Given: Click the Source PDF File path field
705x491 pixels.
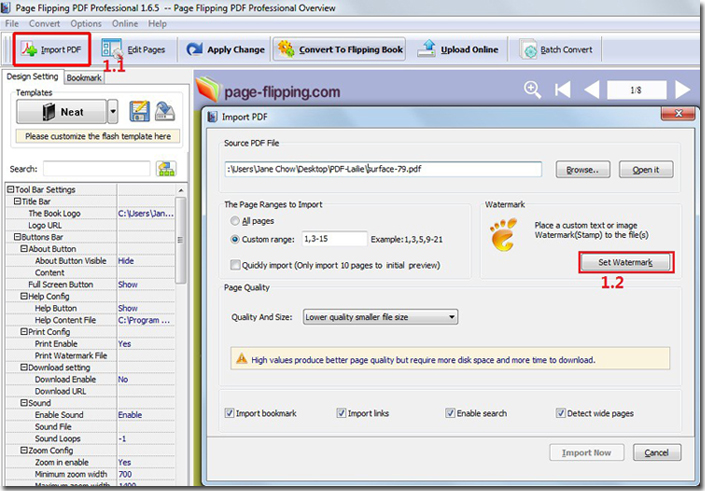Looking at the screenshot, I should pos(383,169).
